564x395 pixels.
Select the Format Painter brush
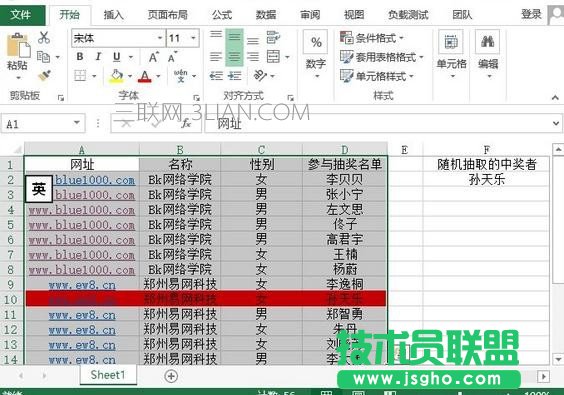click(44, 76)
